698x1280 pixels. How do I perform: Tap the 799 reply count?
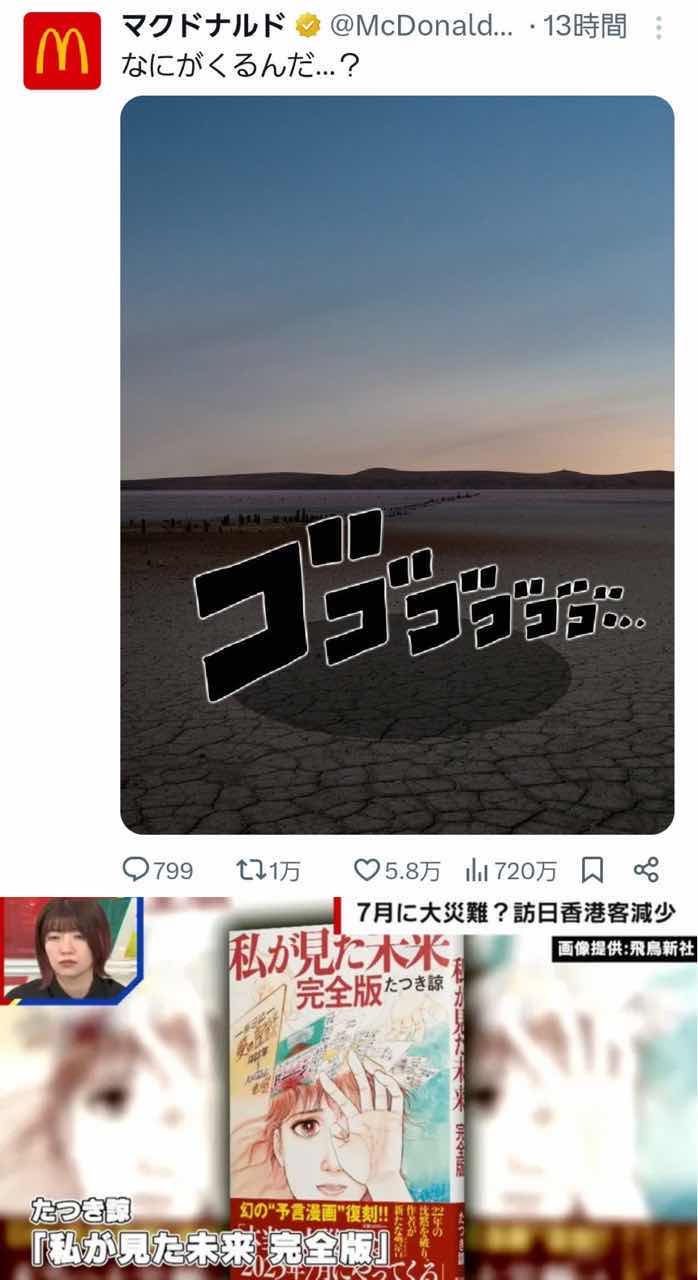click(x=173, y=871)
